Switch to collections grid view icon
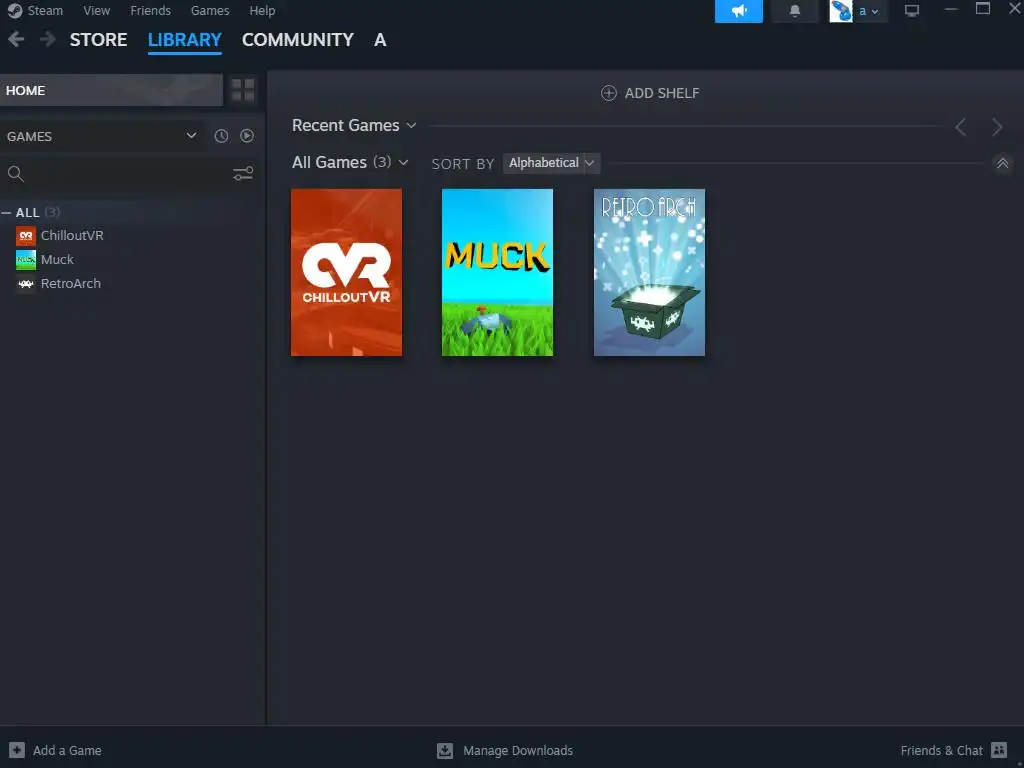This screenshot has width=1024, height=768. coord(243,90)
